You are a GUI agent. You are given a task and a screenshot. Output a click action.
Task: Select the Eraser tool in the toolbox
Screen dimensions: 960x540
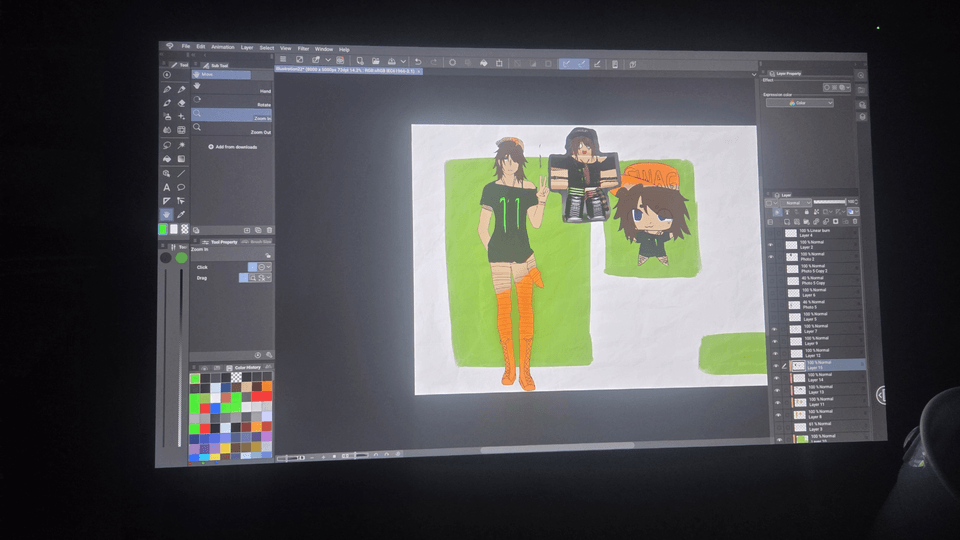tap(181, 102)
